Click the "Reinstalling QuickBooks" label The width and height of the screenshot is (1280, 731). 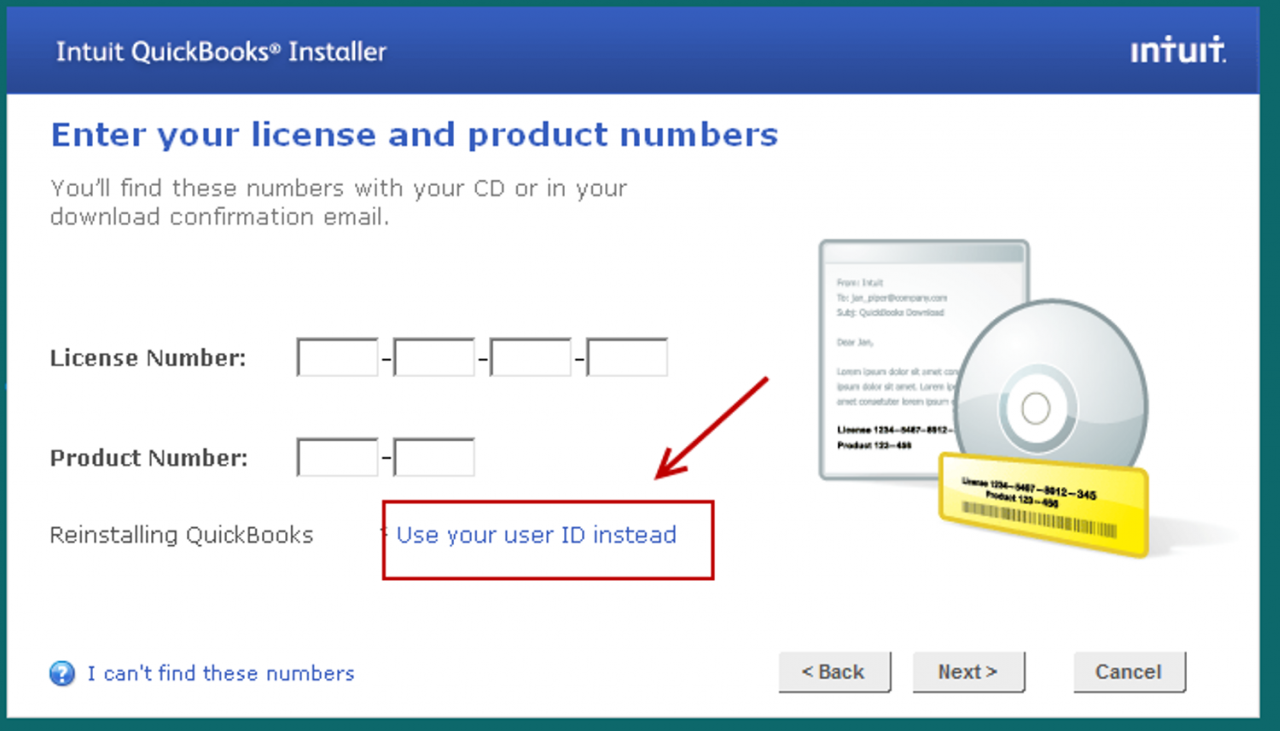(181, 535)
